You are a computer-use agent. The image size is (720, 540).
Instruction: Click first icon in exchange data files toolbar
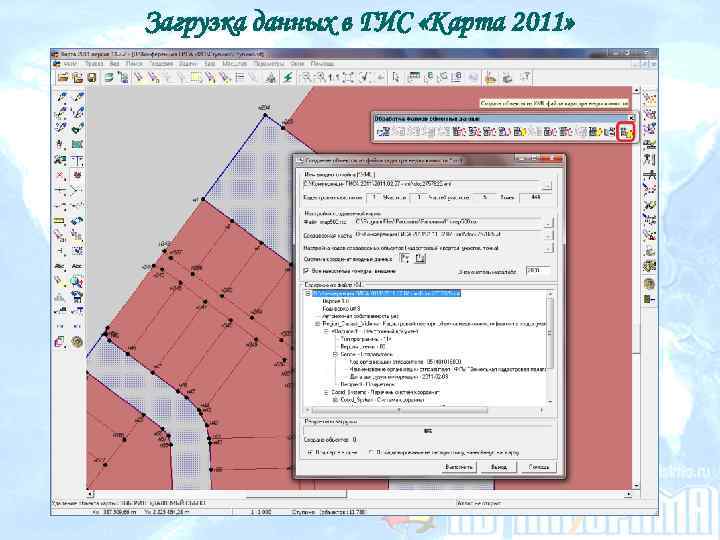[383, 132]
